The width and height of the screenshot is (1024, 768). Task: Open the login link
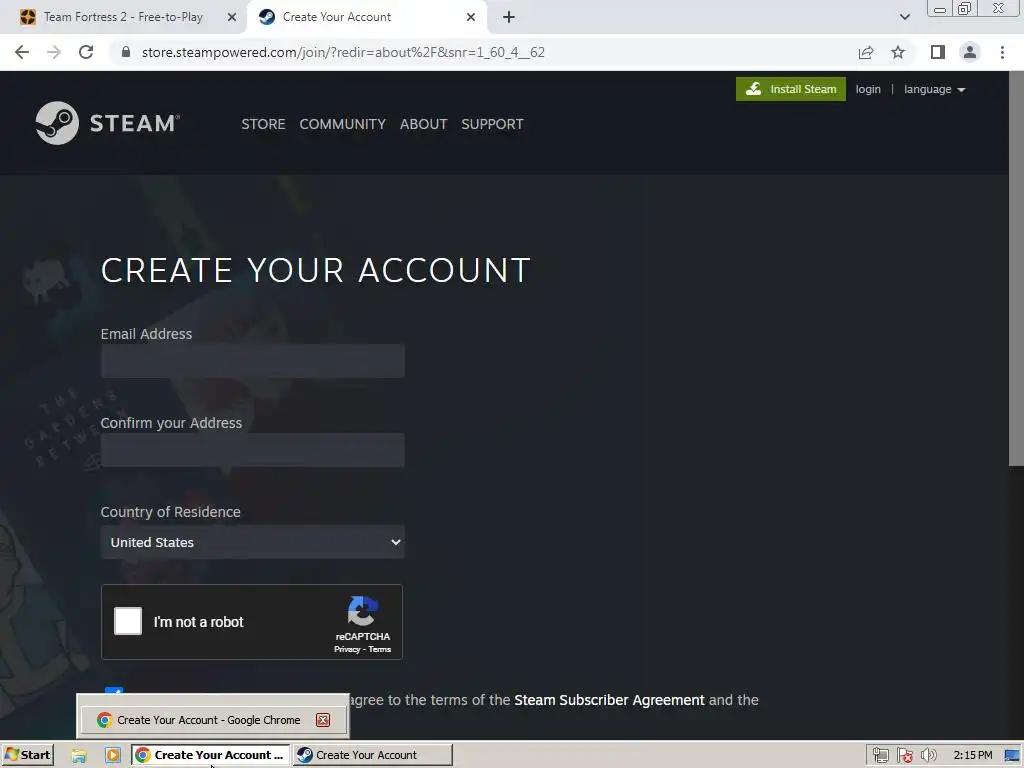coord(868,89)
